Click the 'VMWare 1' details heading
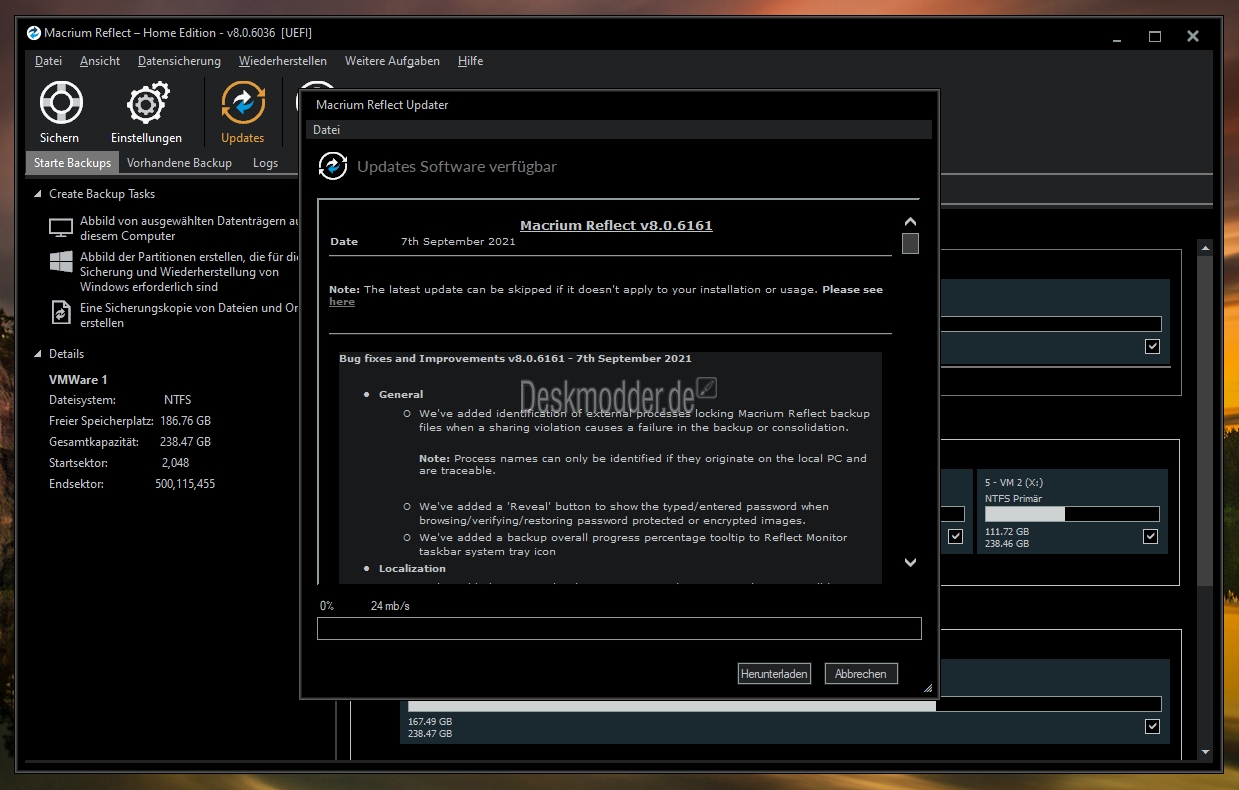 tap(78, 380)
